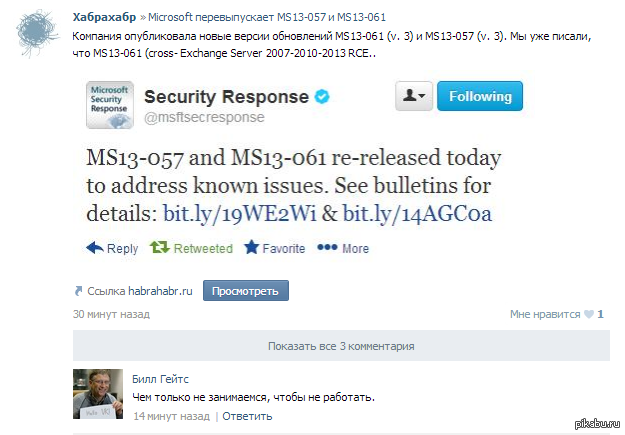Toggle Мне нравится on the post
This screenshot has height=435, width=625.
click(544, 314)
